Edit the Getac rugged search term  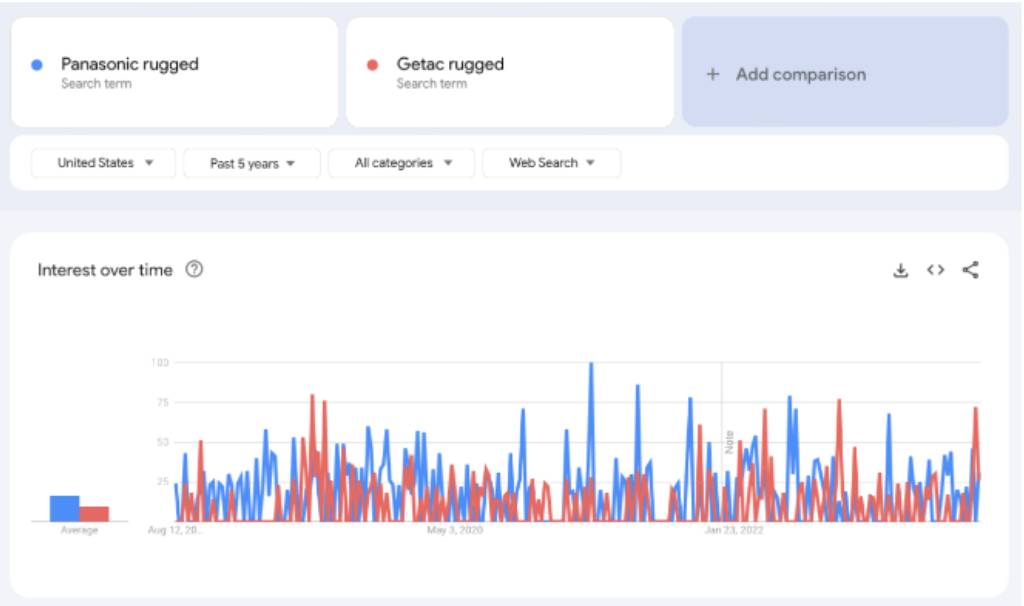tap(509, 72)
